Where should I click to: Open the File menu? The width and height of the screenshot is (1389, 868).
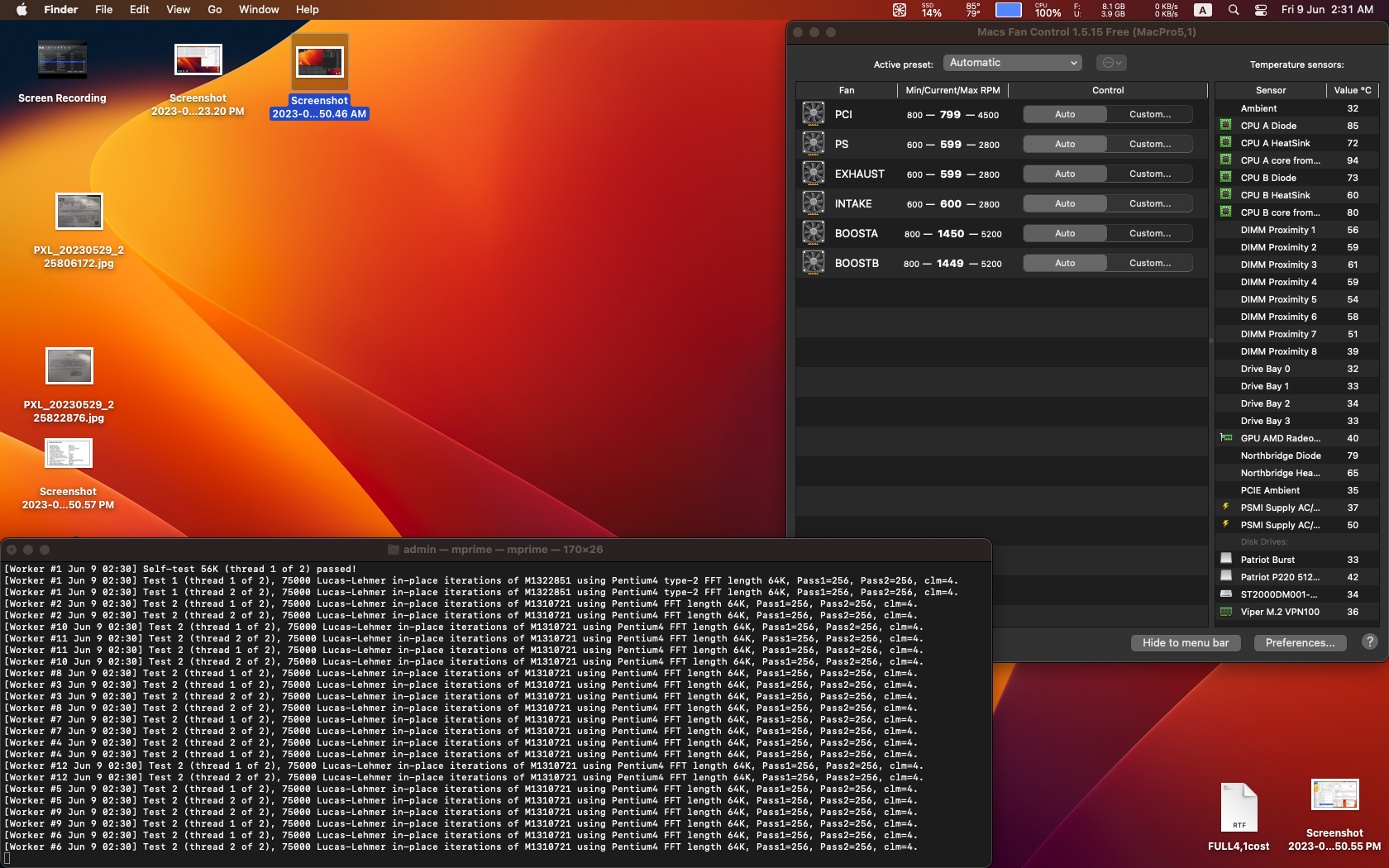point(103,10)
